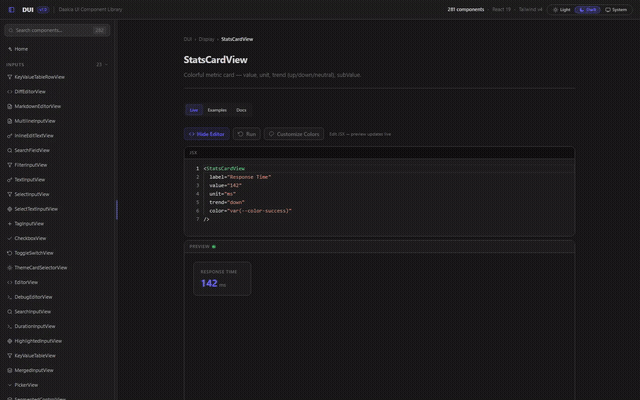This screenshot has width=640, height=400.
Task: Click the EditorView code brackets icon
Action: [x=10, y=283]
